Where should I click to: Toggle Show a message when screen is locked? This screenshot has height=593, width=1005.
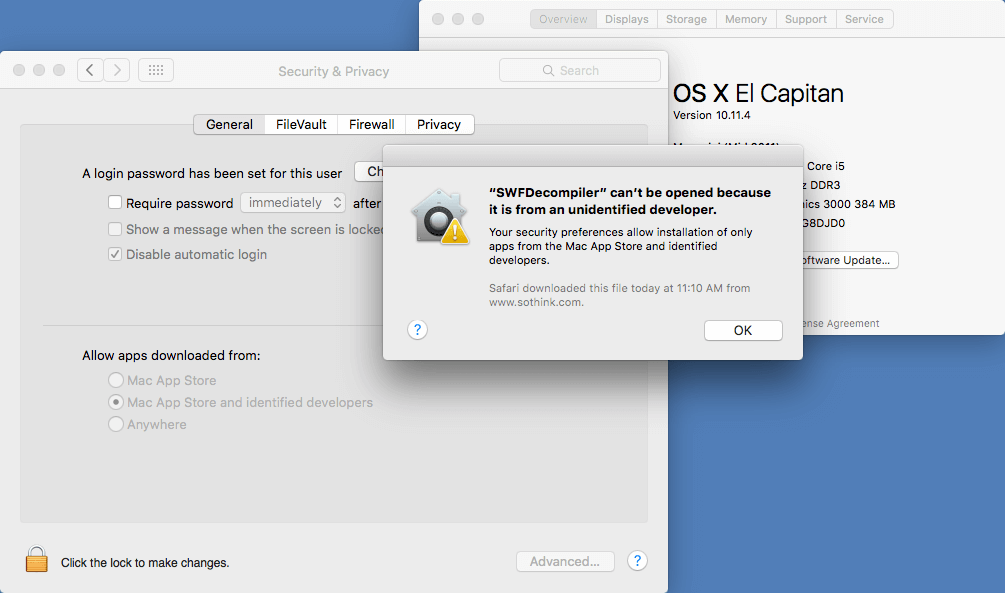115,229
